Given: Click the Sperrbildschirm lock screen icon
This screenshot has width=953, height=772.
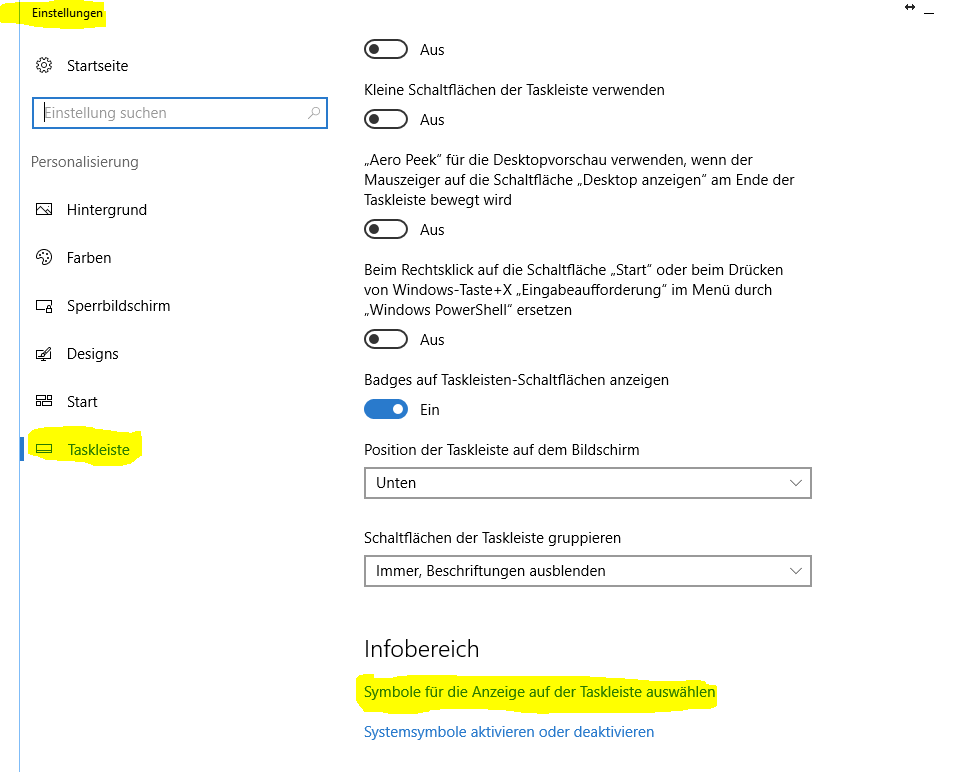Looking at the screenshot, I should point(44,306).
